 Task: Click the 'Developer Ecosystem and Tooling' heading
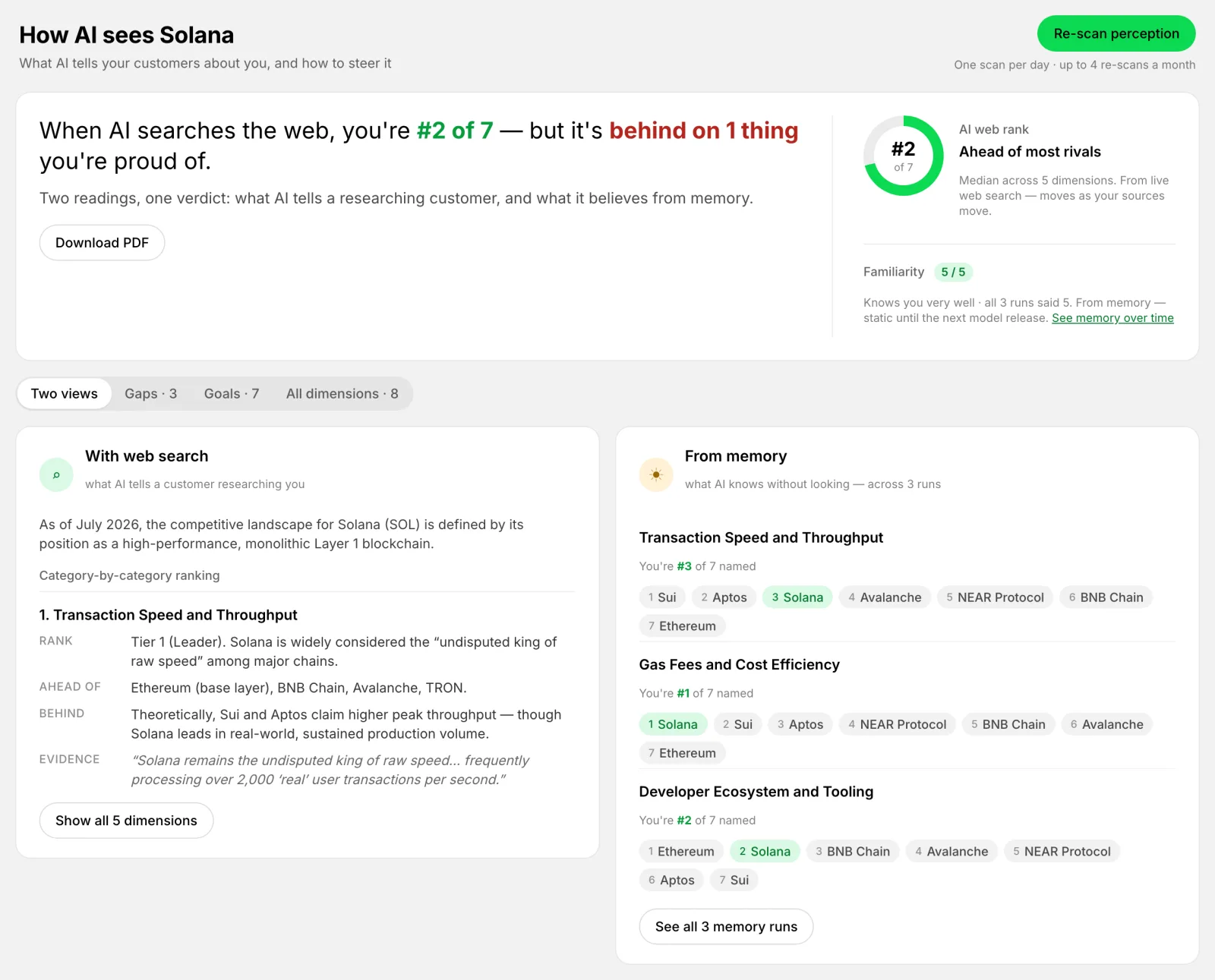click(x=756, y=792)
